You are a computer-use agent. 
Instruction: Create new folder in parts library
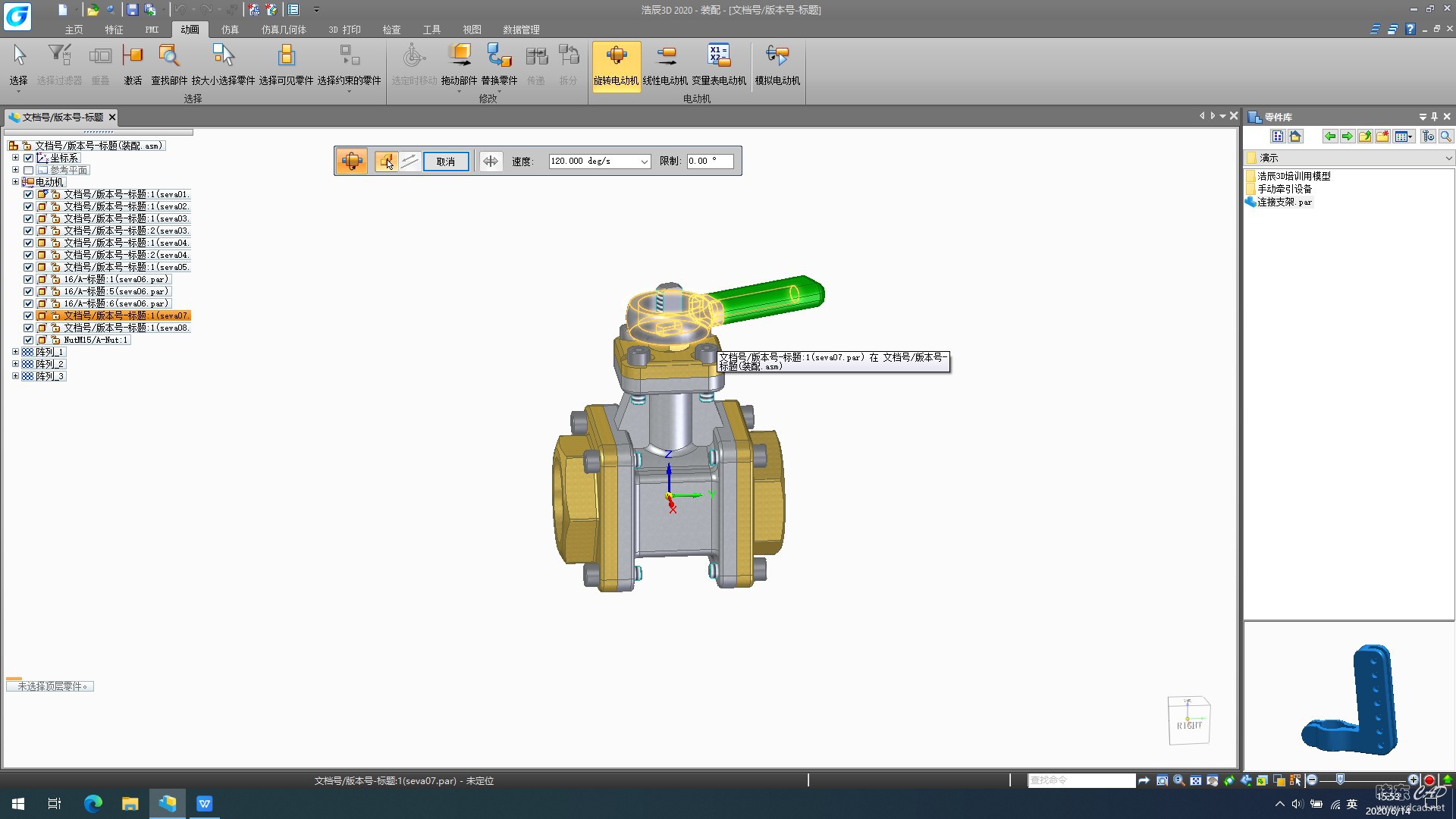1382,136
